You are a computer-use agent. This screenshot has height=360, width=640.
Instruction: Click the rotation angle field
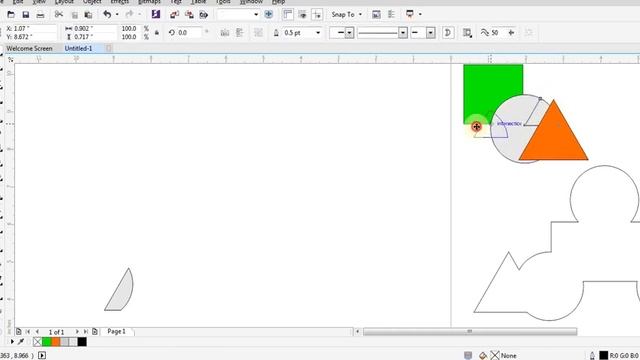click(x=189, y=33)
